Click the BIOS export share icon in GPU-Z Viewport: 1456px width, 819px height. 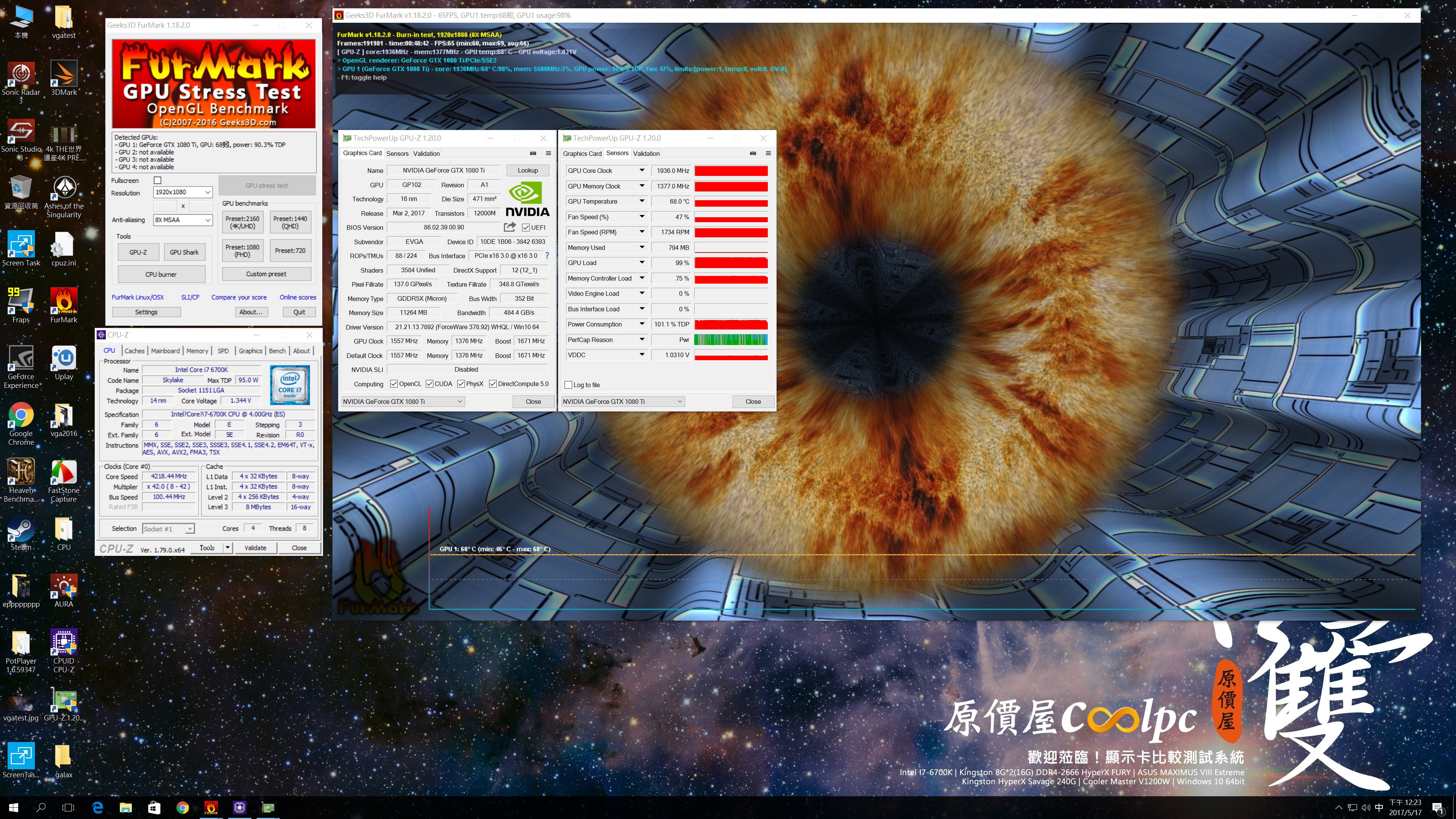(510, 227)
